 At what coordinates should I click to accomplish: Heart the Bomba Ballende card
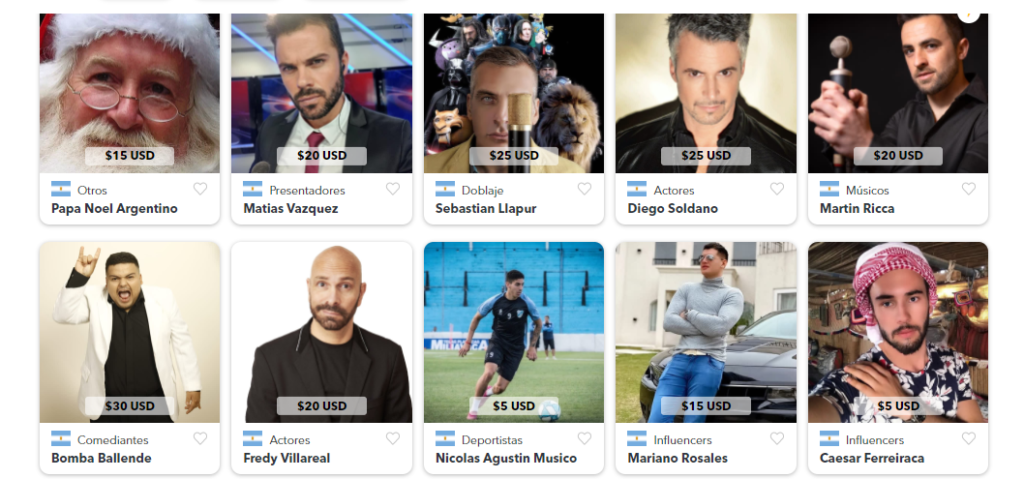pos(200,438)
